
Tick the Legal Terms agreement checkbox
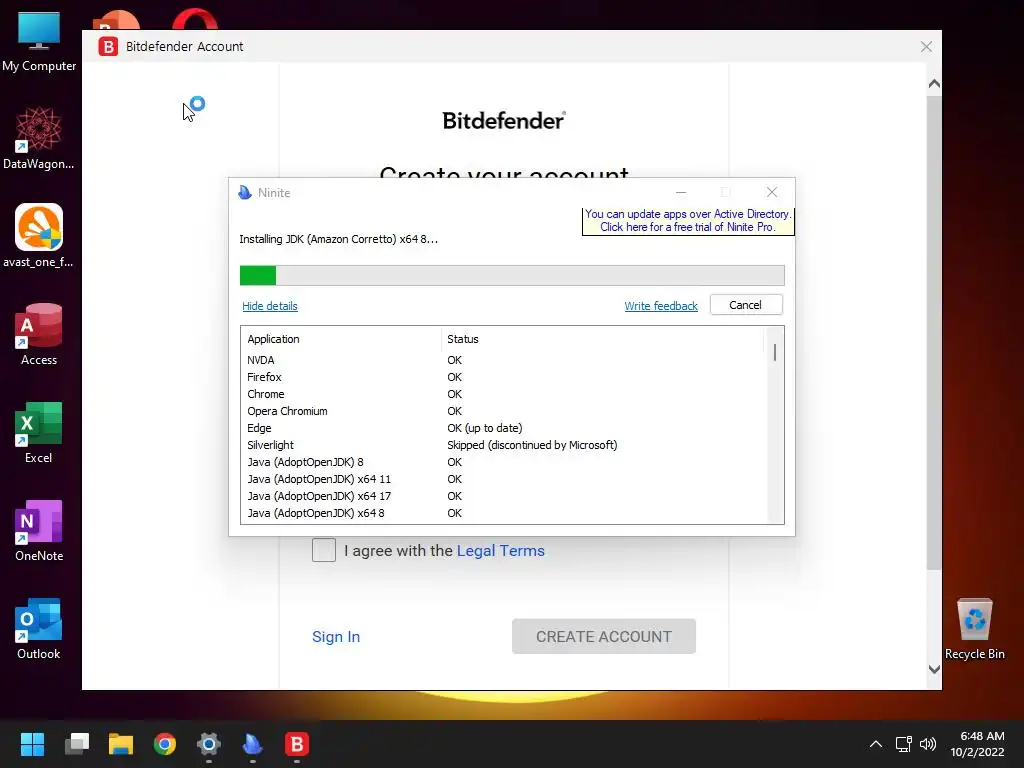(x=324, y=550)
